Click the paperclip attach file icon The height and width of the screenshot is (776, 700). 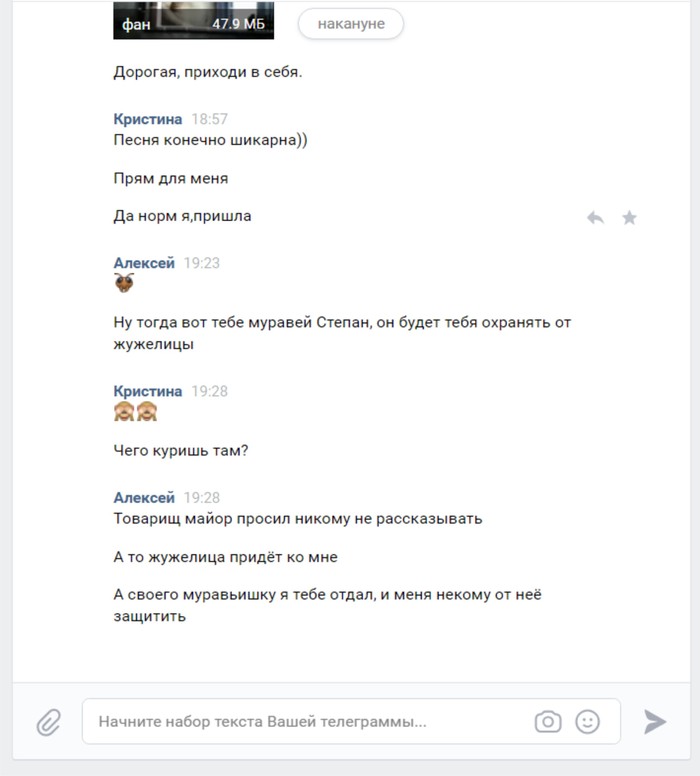coord(49,722)
